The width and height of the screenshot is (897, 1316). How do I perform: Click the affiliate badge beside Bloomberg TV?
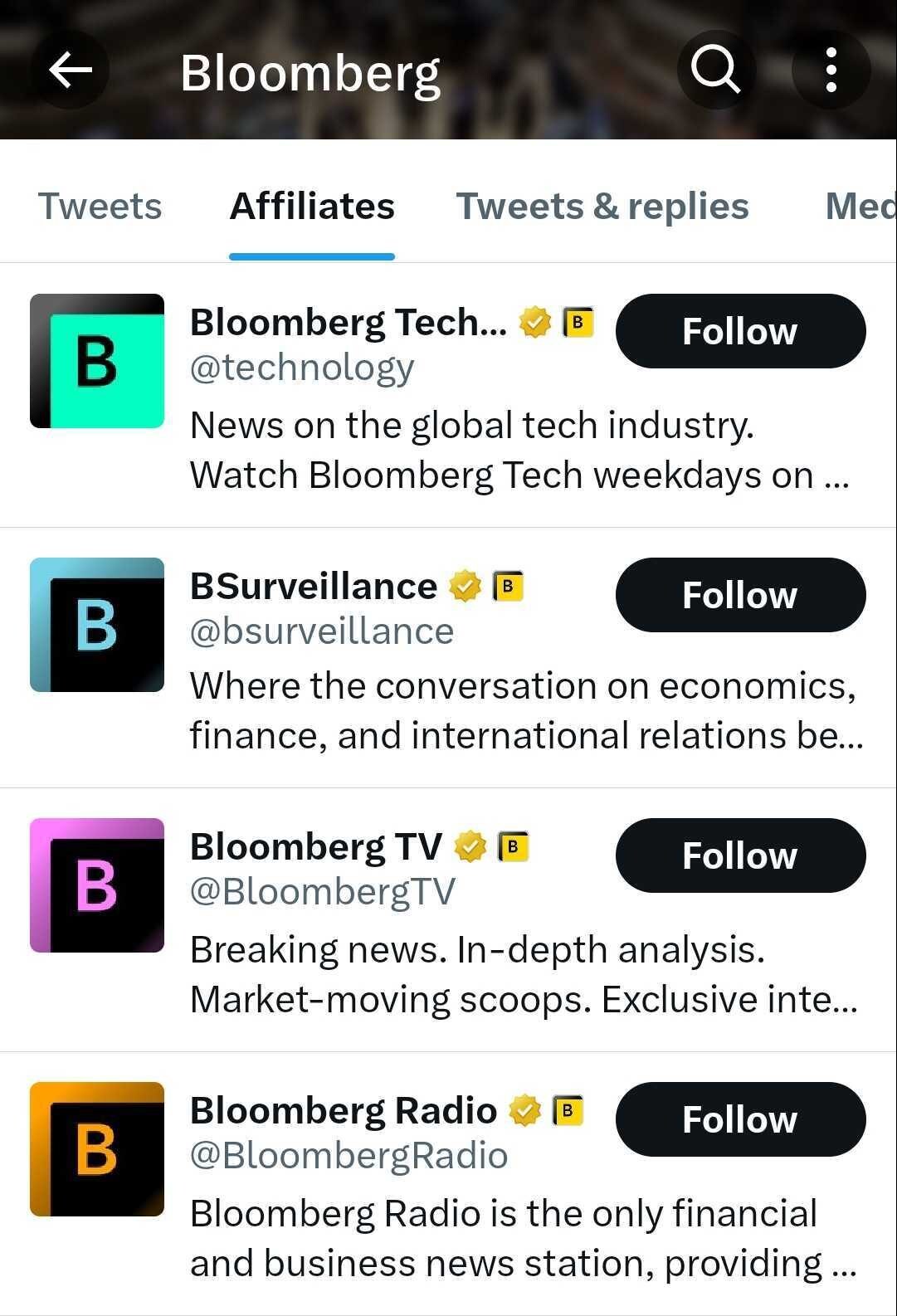click(512, 846)
